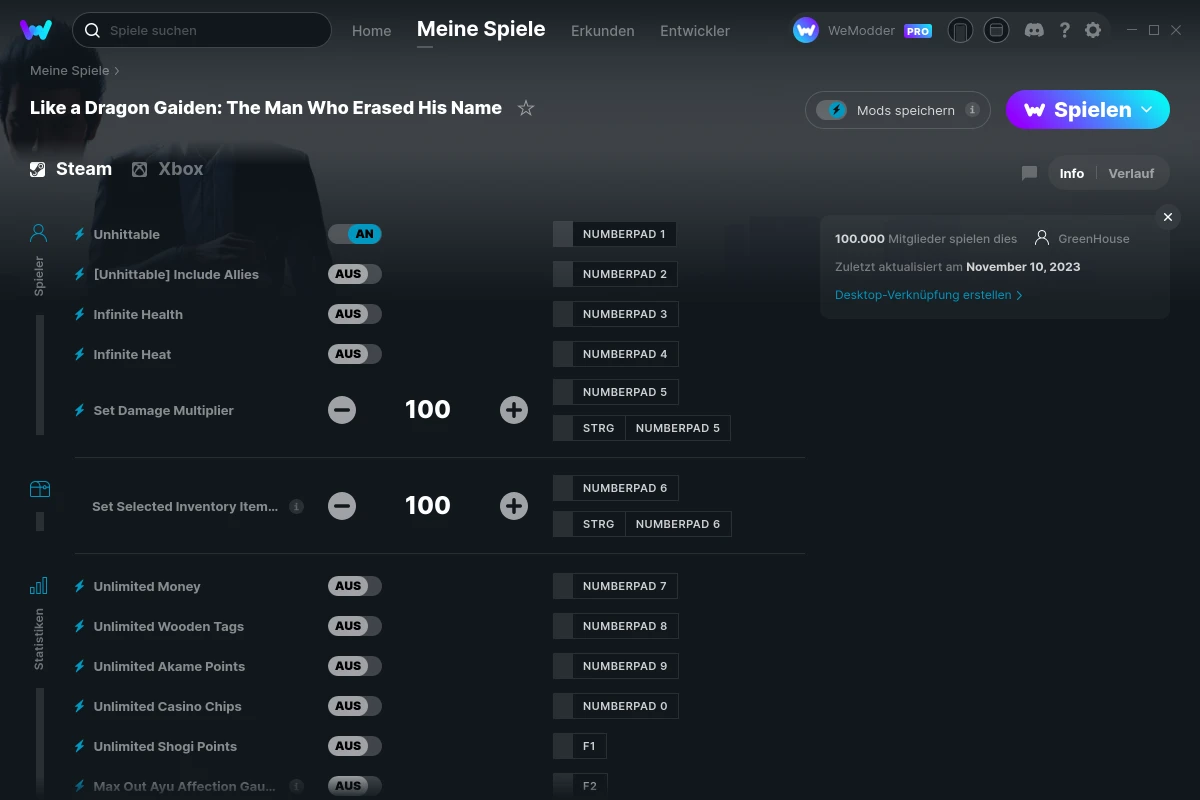This screenshot has height=800, width=1200.
Task: Click the NUMBERPAD 7 hotkey for Unlimited Money
Action: point(616,586)
